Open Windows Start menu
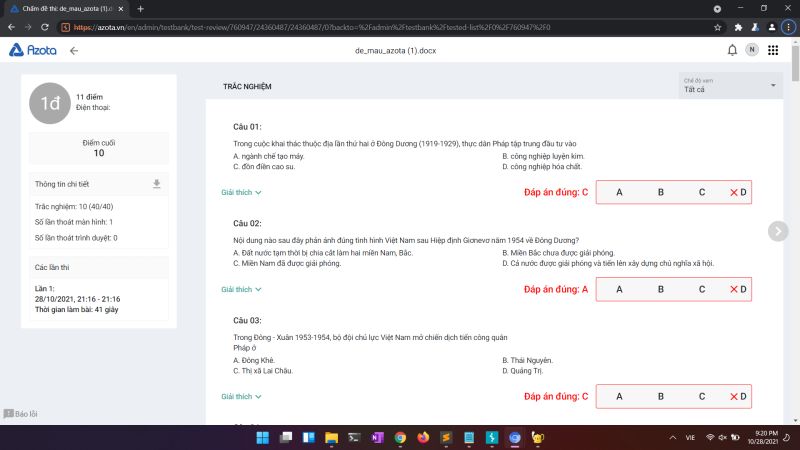800x450 pixels. pyautogui.click(x=263, y=438)
